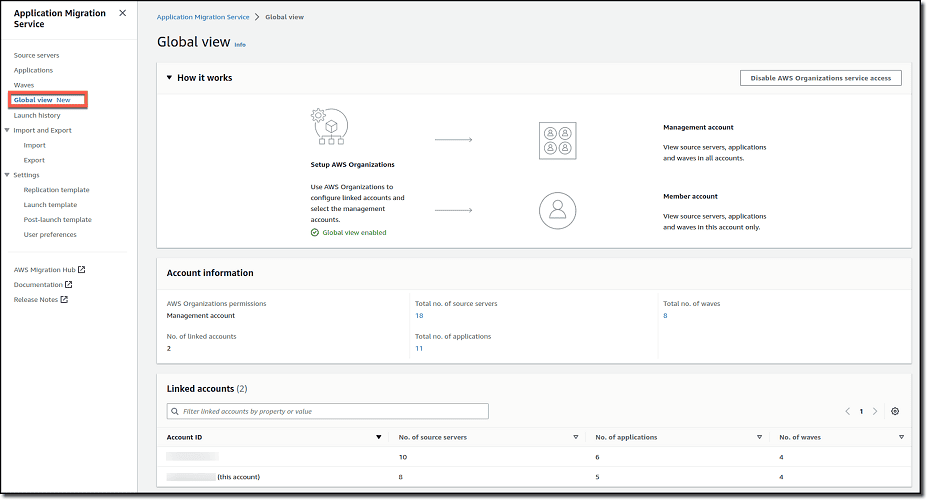Select page 1 in pagination
The image size is (927, 500).
861,411
